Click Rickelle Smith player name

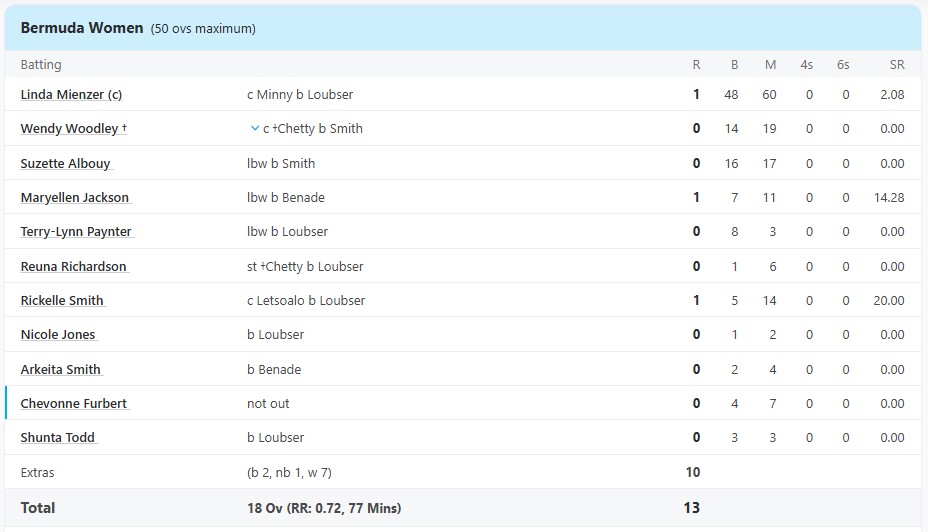pyautogui.click(x=62, y=301)
